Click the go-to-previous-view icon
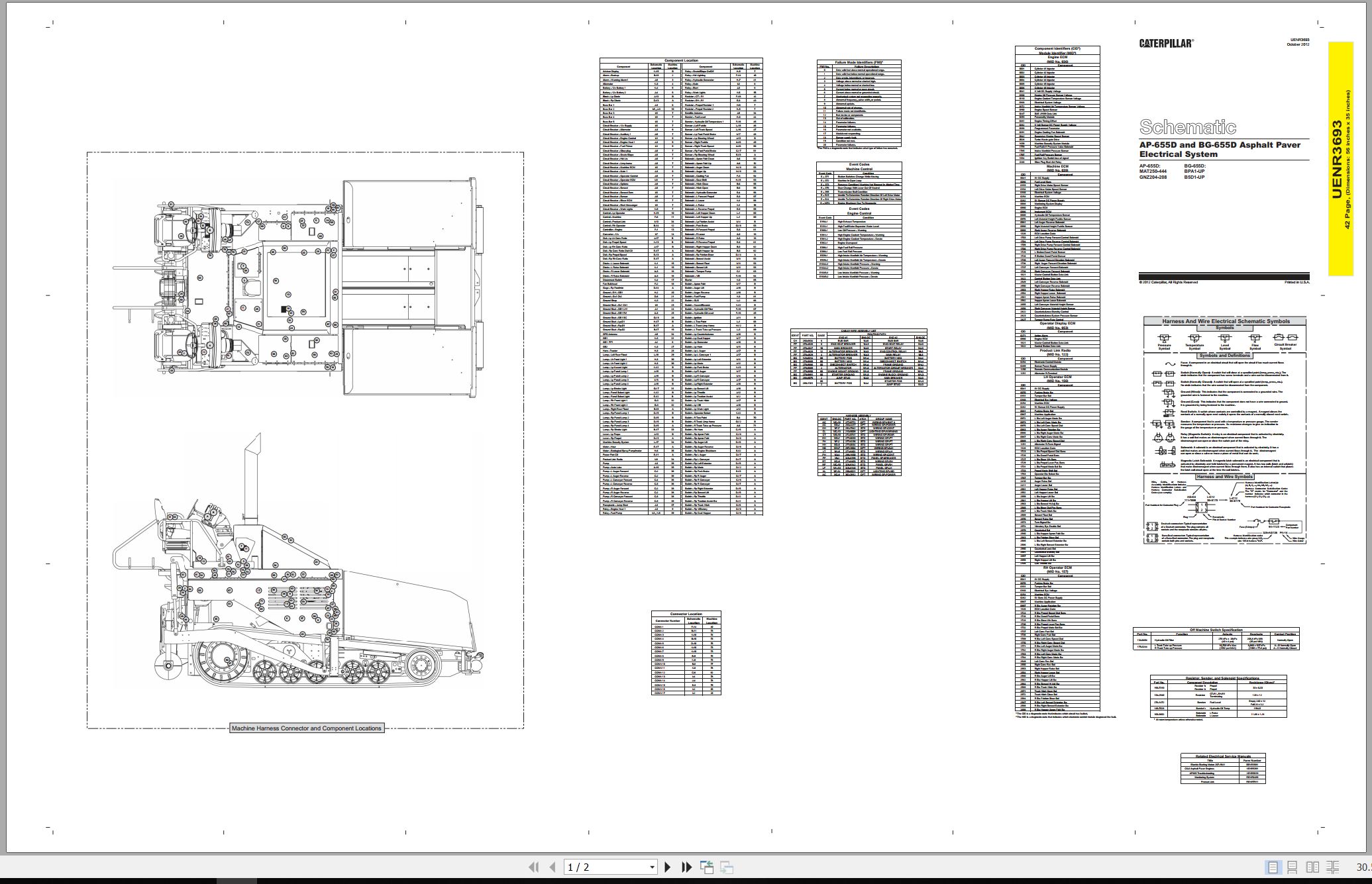This screenshot has height=884, width=1372. tap(707, 867)
